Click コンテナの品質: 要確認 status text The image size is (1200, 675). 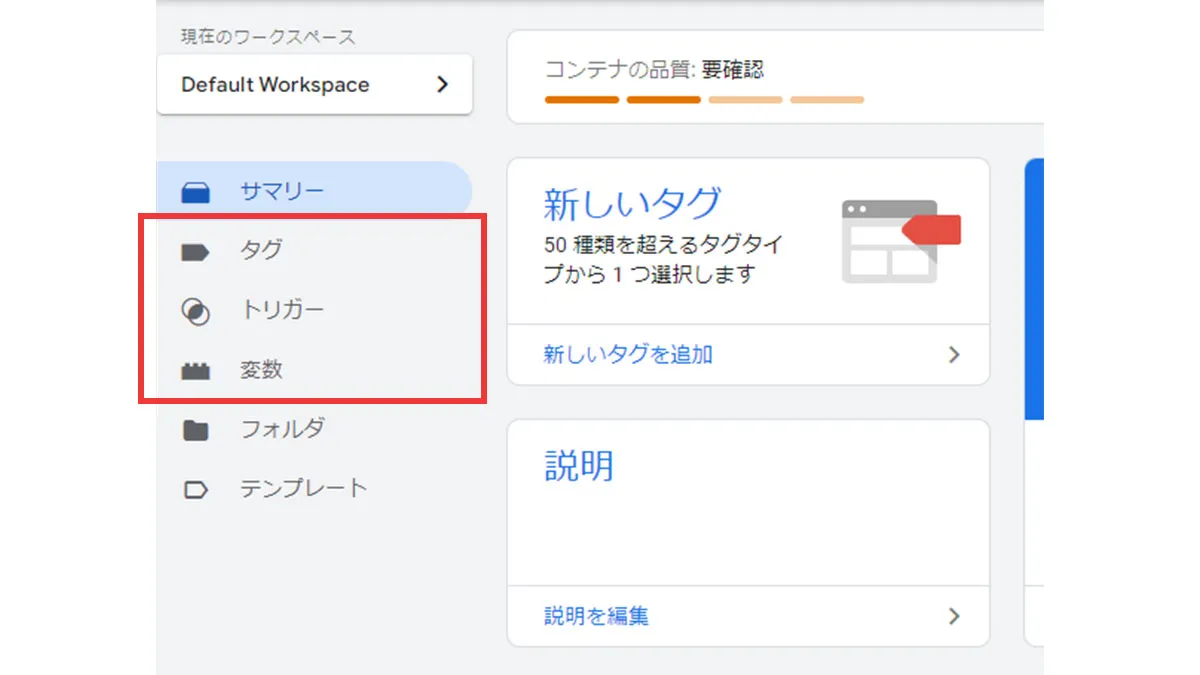(657, 69)
